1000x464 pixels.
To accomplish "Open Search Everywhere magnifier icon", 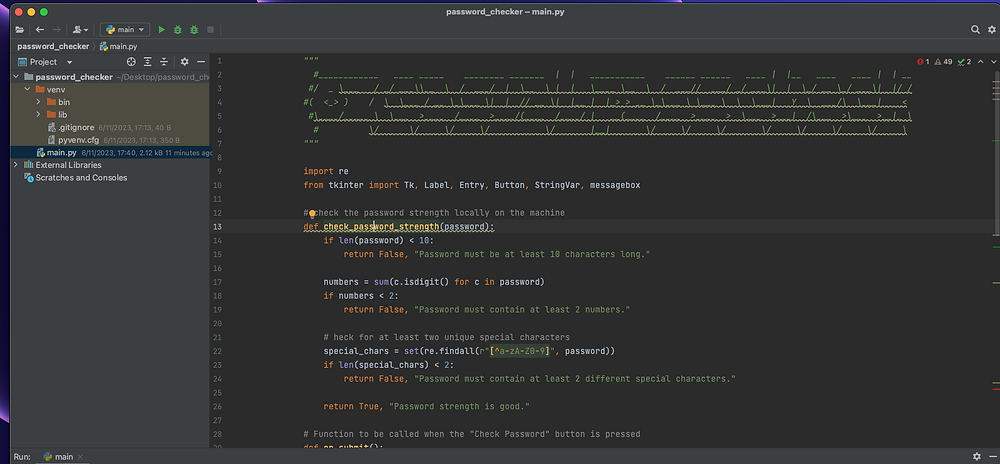I will (x=975, y=29).
